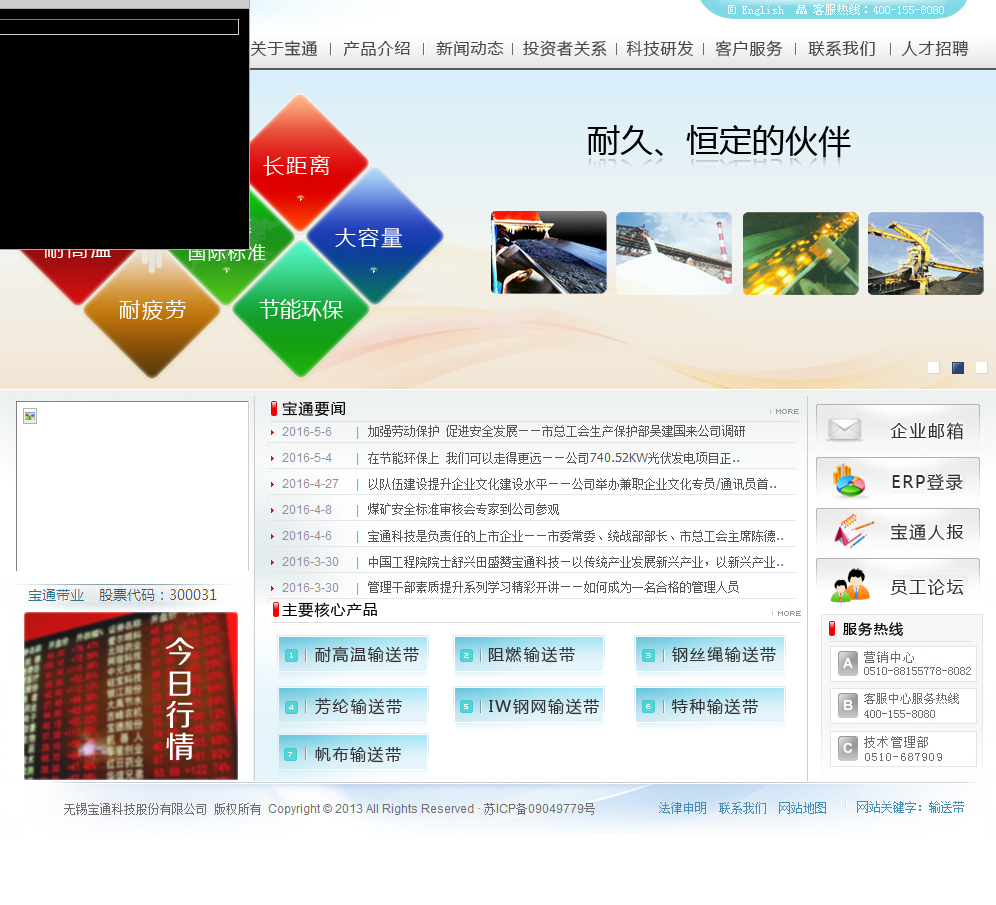Open the 今日行情 stock market image
Image resolution: width=996 pixels, height=905 pixels.
click(x=131, y=695)
